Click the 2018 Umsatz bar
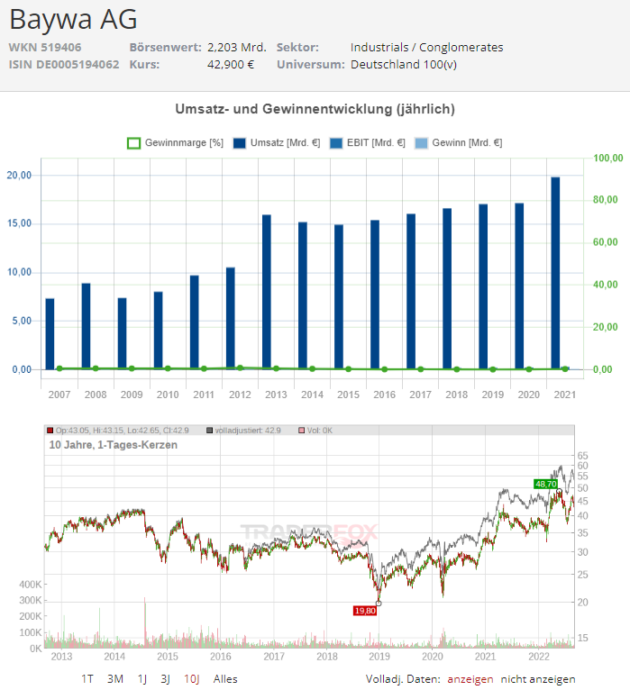Screen dimensions: 630x699 (x=447, y=289)
